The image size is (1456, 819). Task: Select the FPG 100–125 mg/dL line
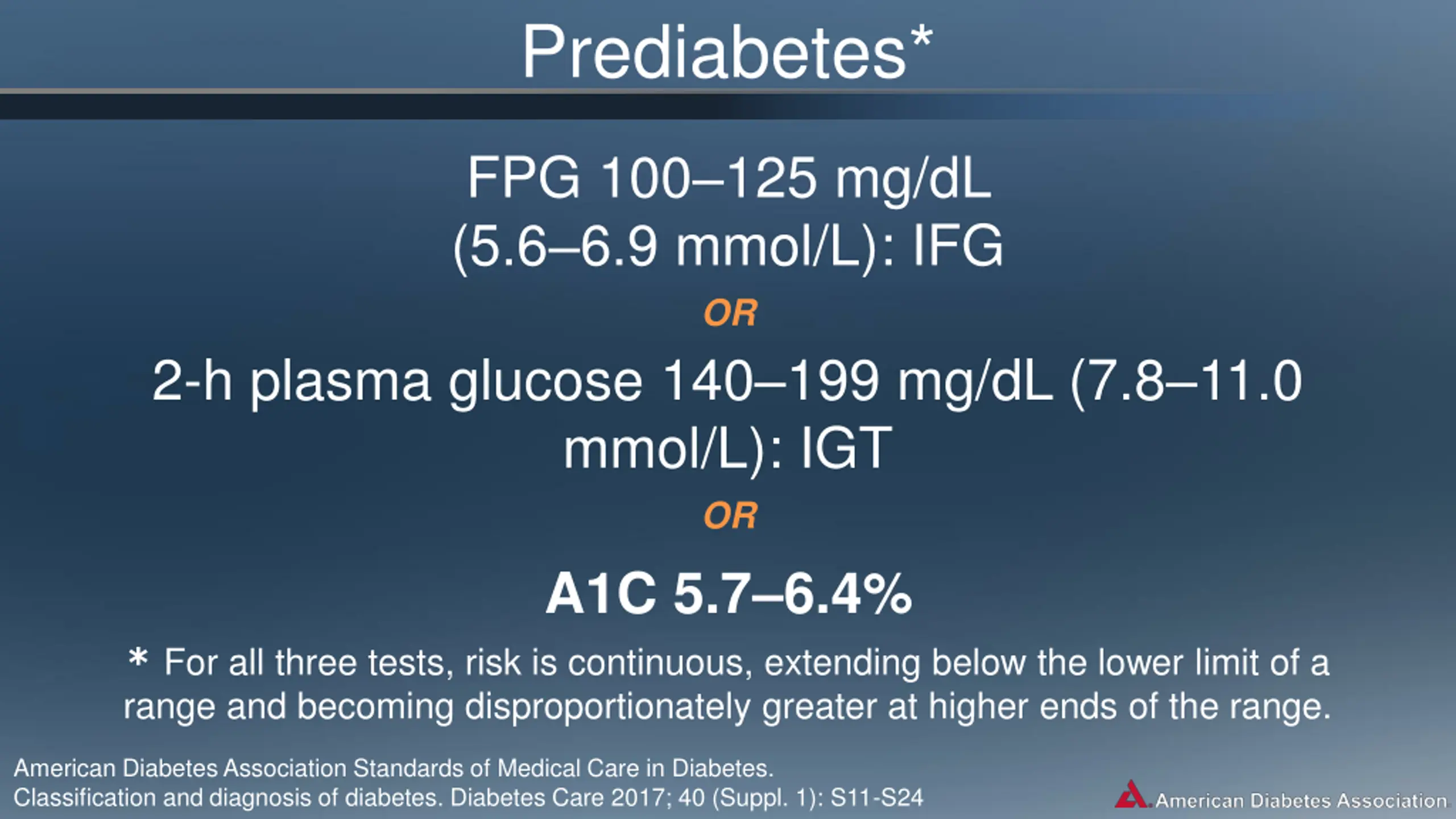(729, 178)
